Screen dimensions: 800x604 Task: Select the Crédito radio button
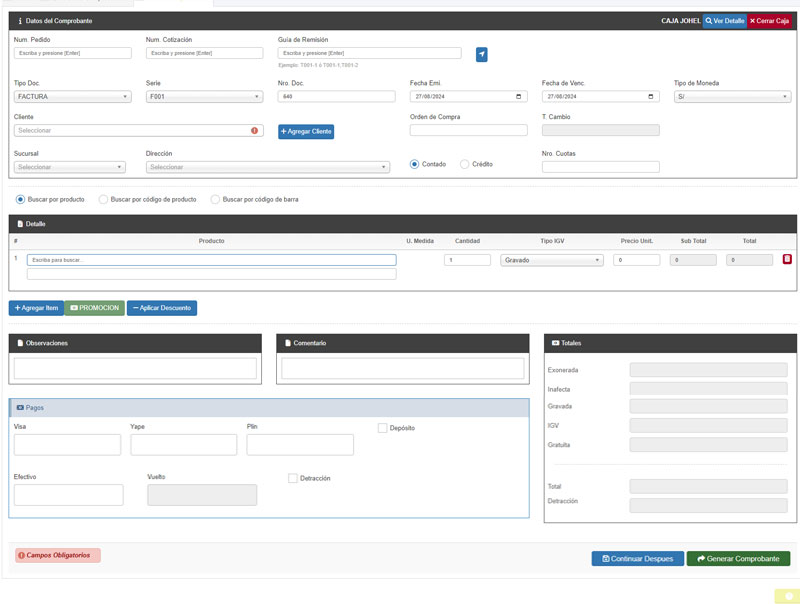coord(464,164)
